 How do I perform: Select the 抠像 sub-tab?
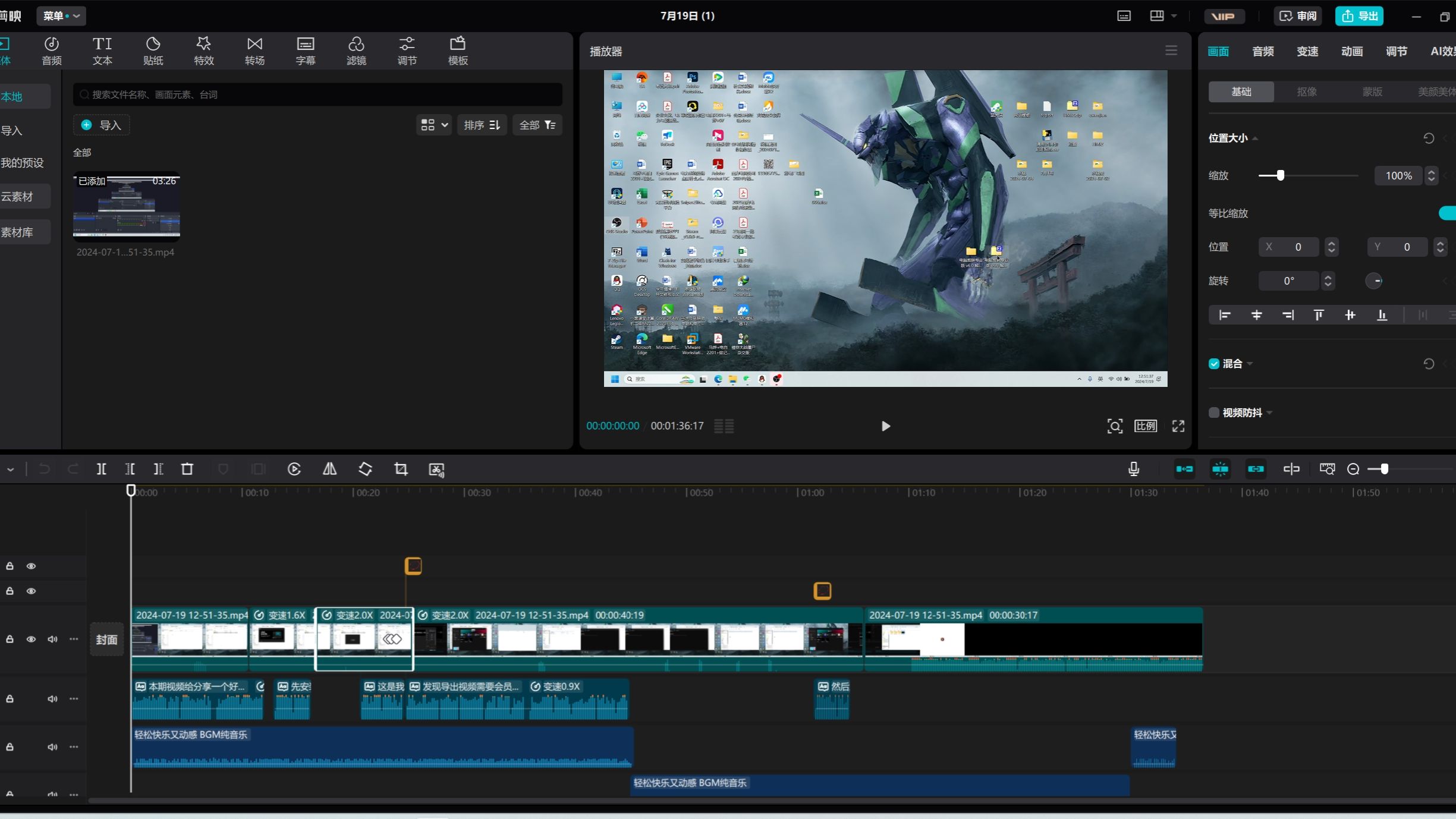1307,92
